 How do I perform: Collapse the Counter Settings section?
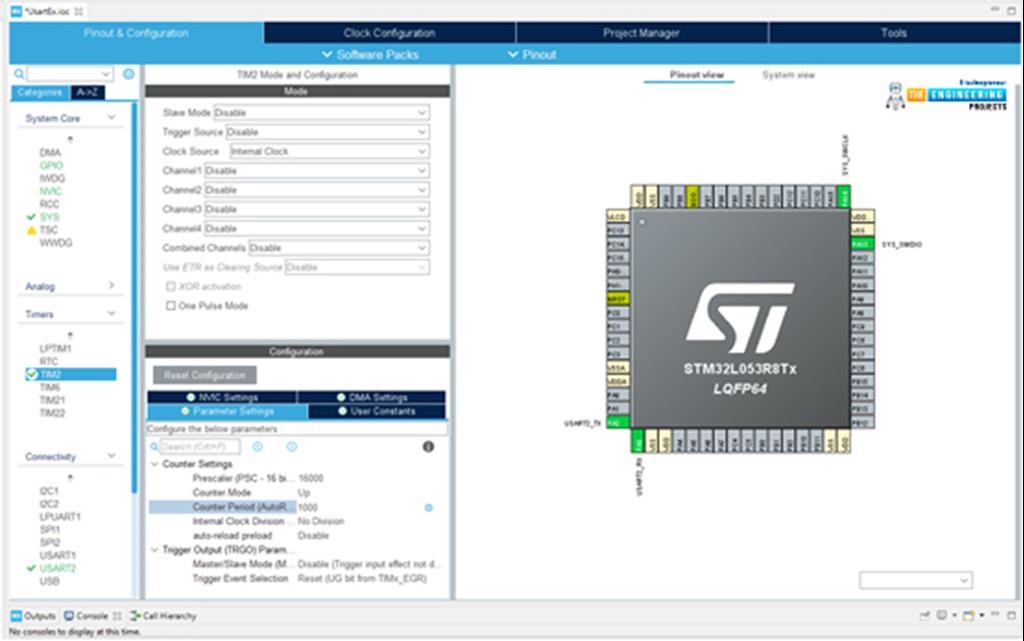click(x=155, y=464)
